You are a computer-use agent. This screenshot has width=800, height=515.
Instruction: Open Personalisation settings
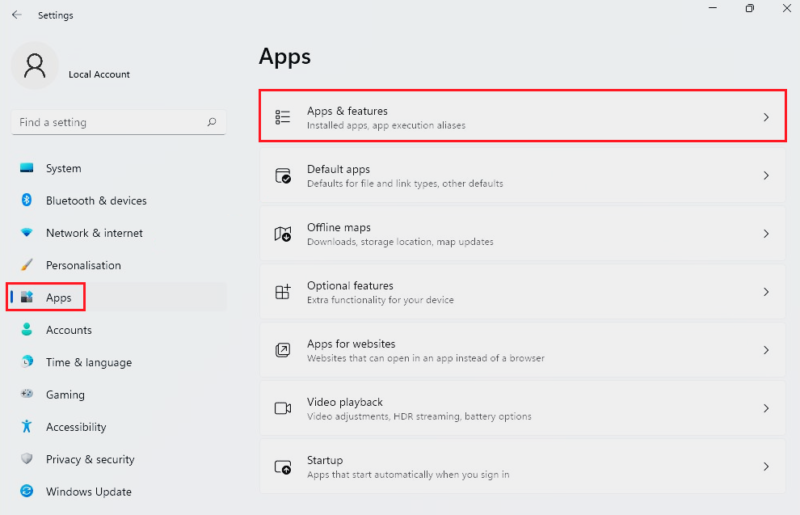point(83,265)
